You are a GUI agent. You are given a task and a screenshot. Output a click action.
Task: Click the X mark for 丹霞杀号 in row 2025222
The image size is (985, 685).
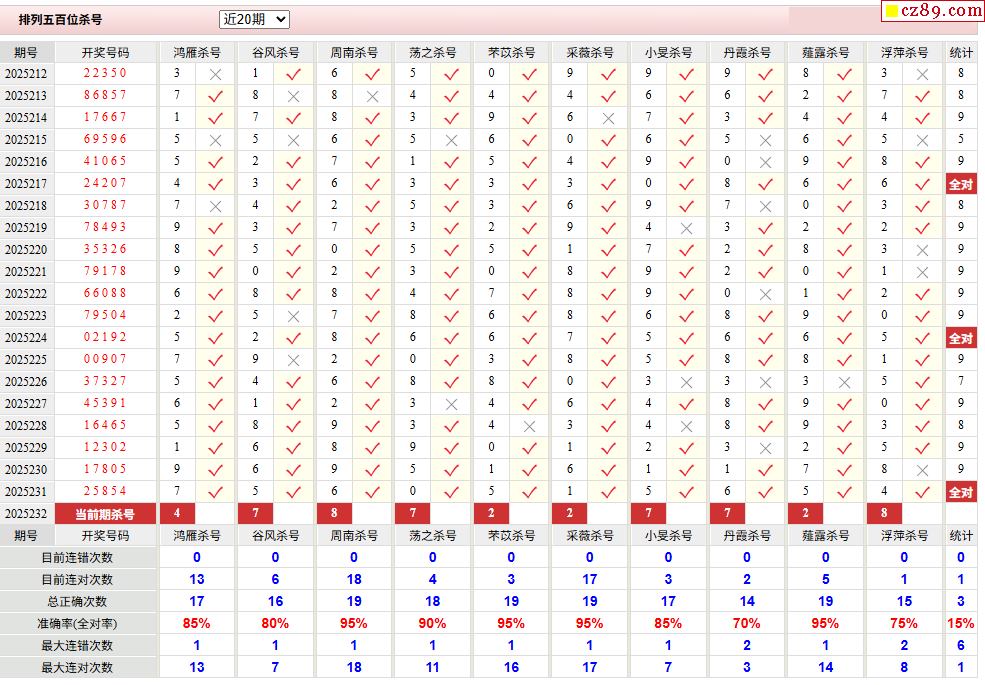[765, 294]
